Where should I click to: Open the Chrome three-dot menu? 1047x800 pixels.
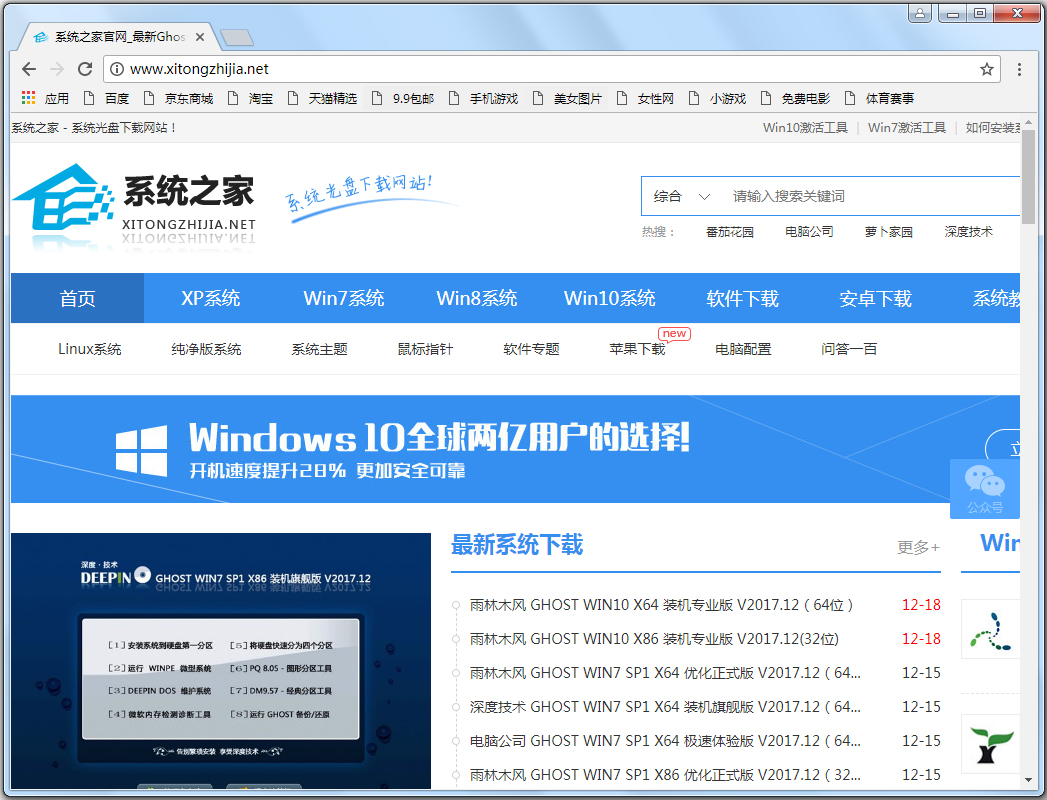1019,69
